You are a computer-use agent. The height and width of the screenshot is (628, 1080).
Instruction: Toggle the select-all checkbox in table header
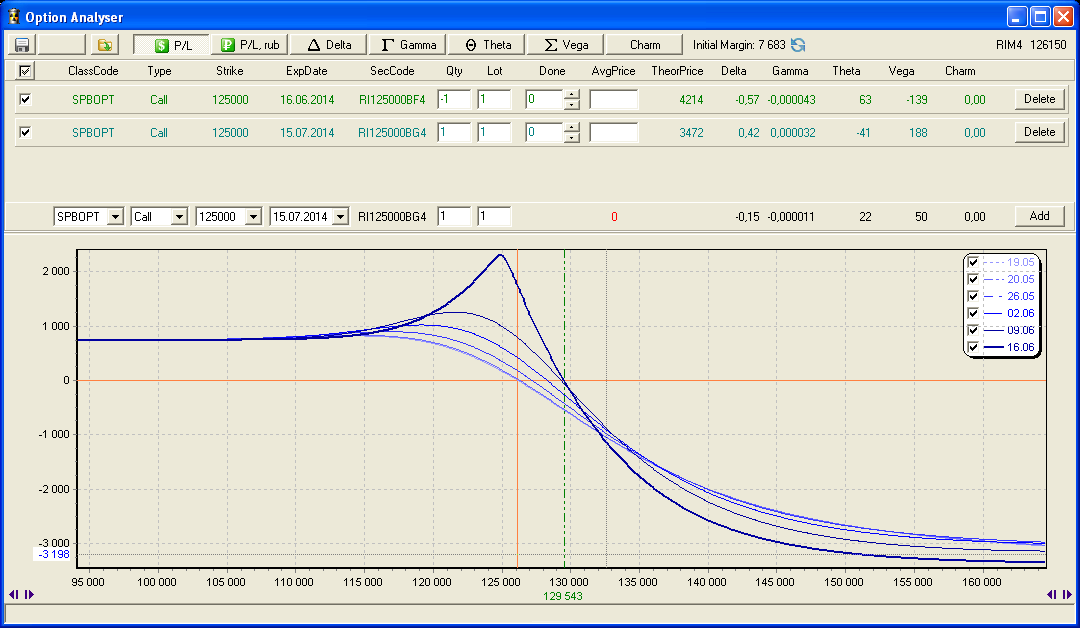coord(25,71)
